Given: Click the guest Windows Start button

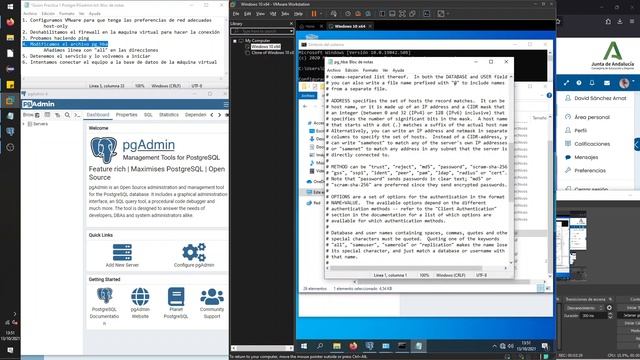Looking at the screenshot, I should click(x=304, y=346).
